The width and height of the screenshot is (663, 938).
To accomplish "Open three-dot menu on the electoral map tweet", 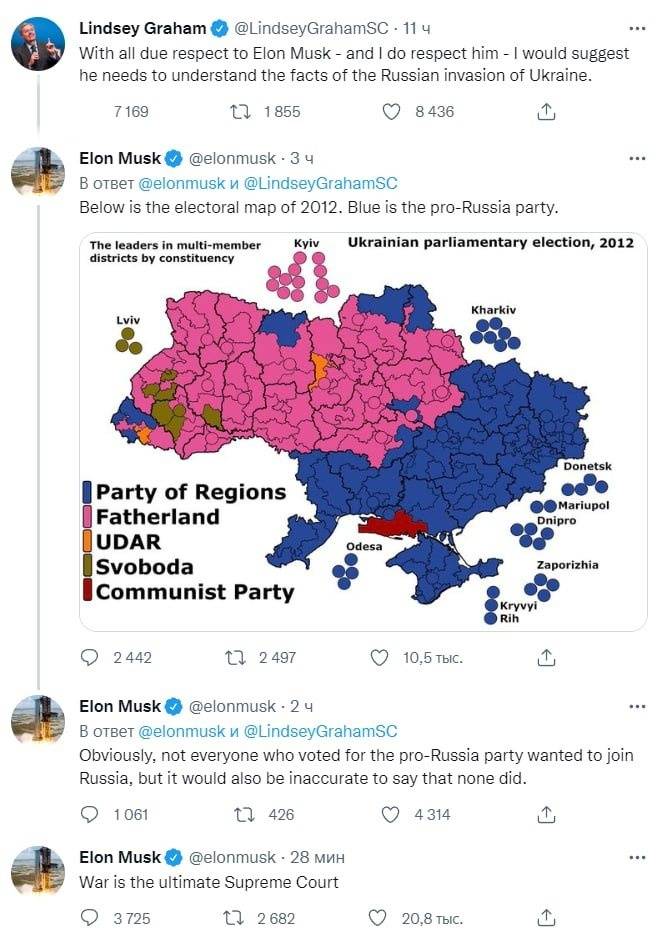I will pos(638,159).
